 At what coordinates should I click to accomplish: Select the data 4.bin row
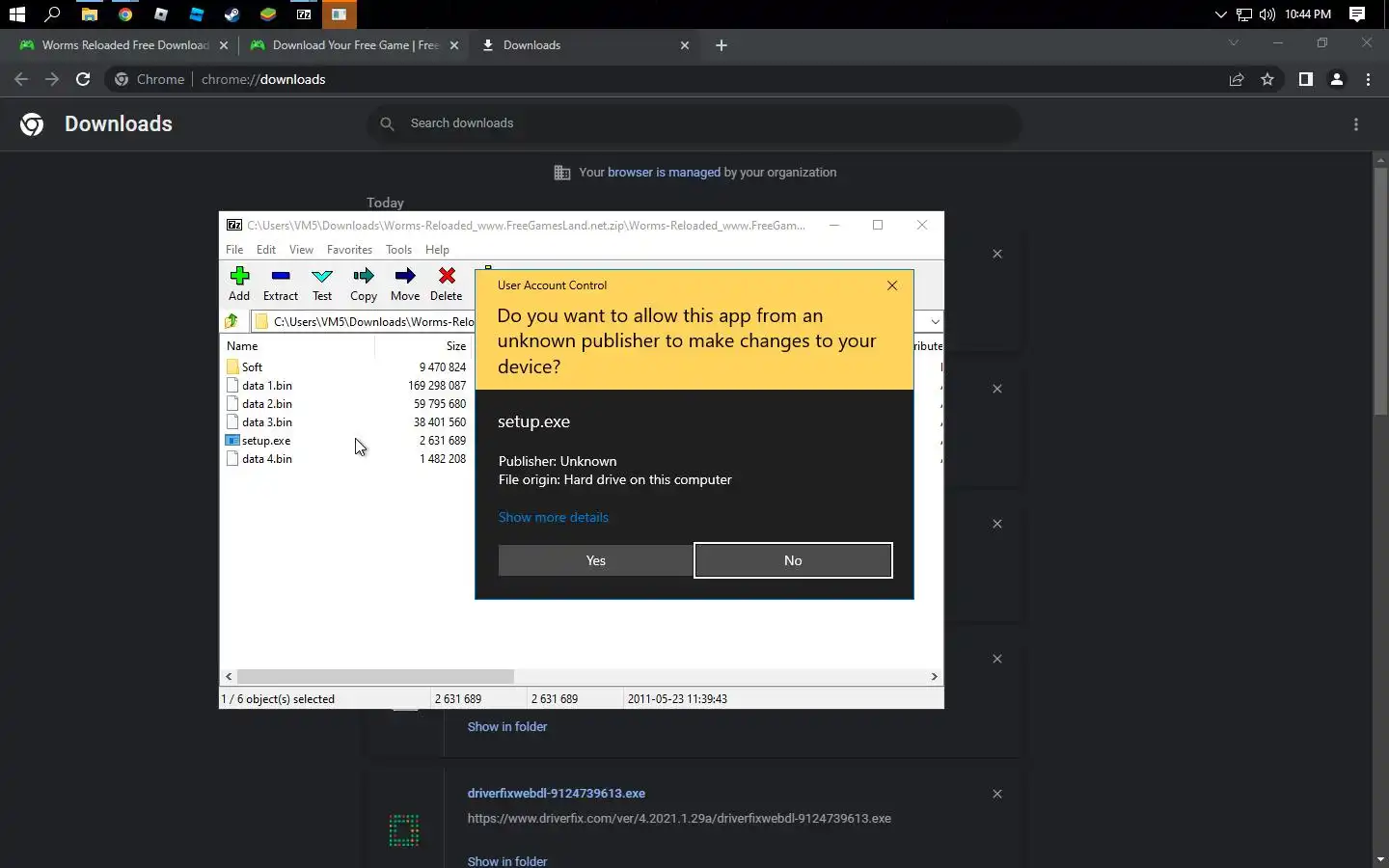[x=347, y=459]
